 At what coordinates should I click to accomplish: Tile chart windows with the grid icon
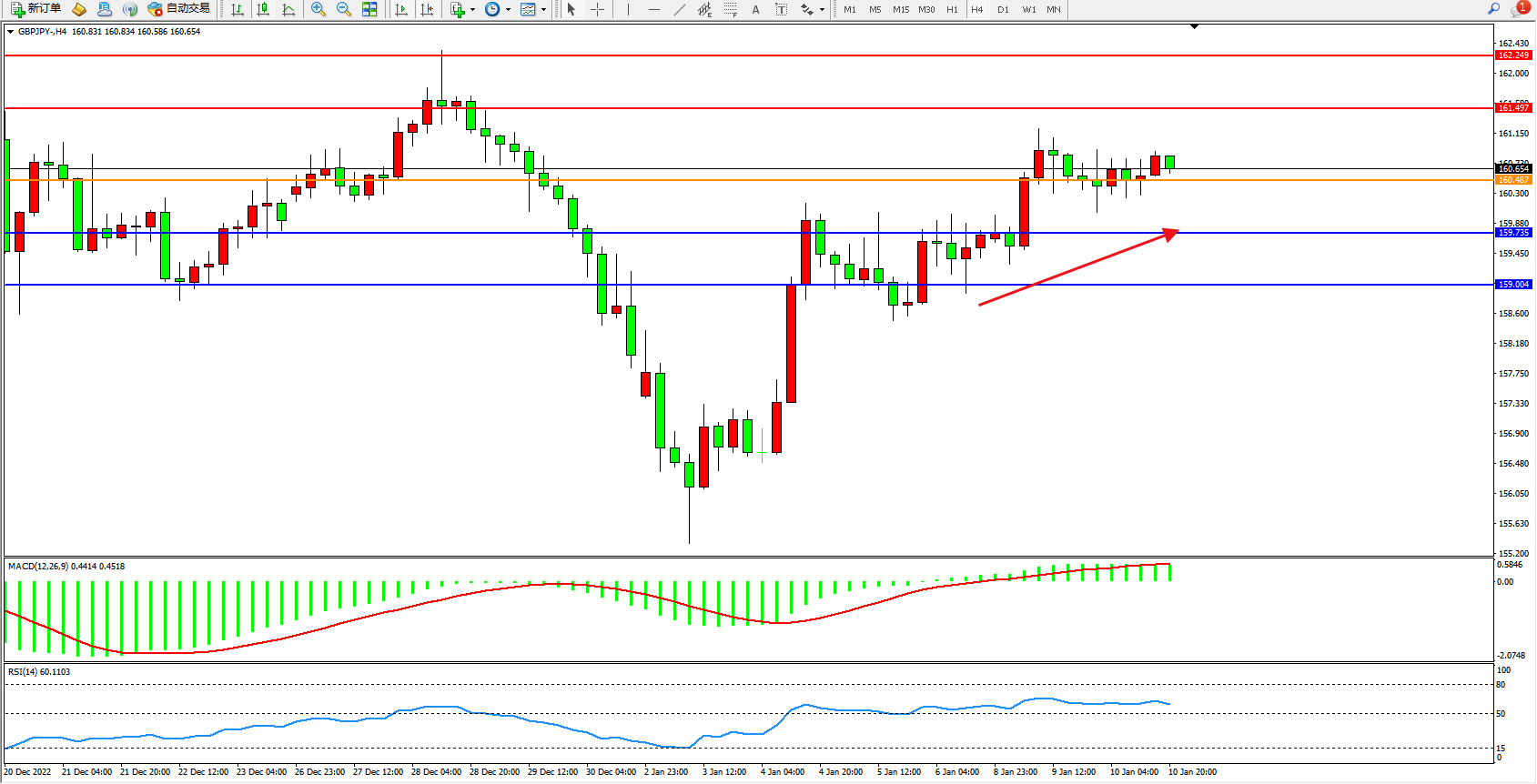click(x=369, y=9)
